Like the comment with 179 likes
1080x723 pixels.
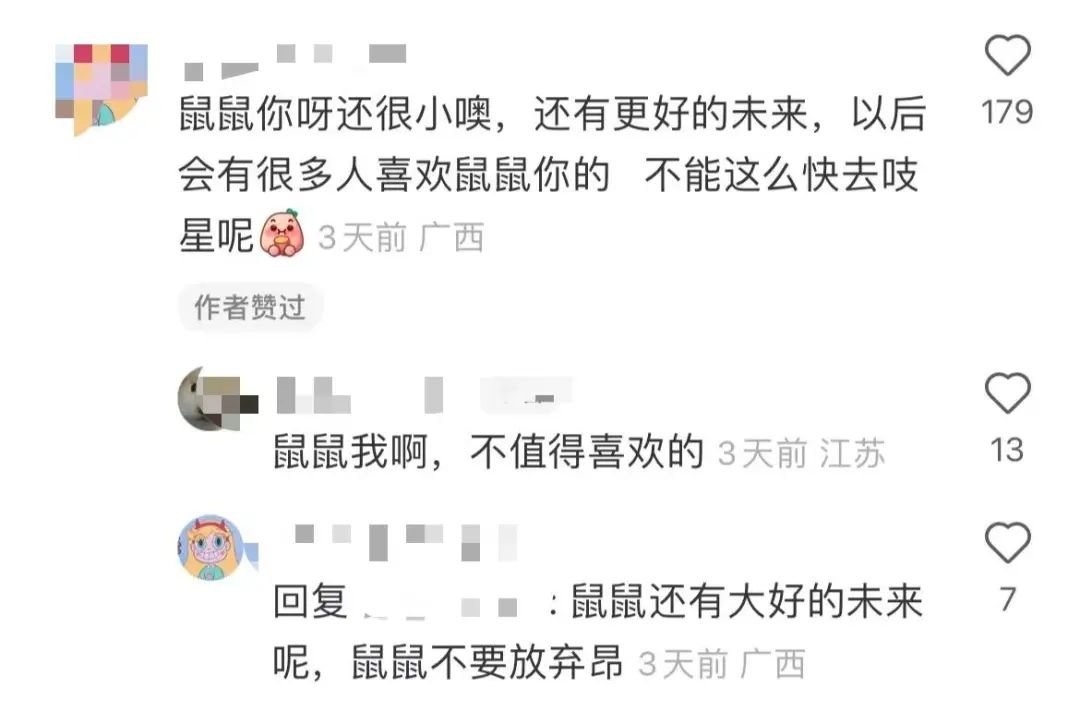pos(1008,54)
